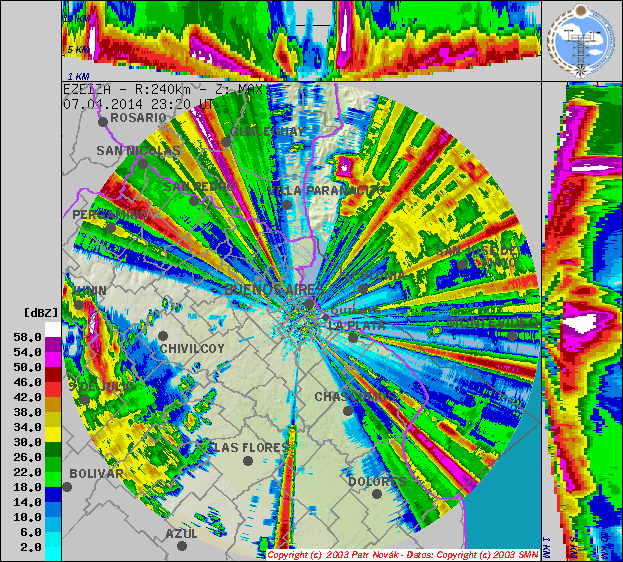
Task: Click the BOLIVAR city label
Action: 96,474
